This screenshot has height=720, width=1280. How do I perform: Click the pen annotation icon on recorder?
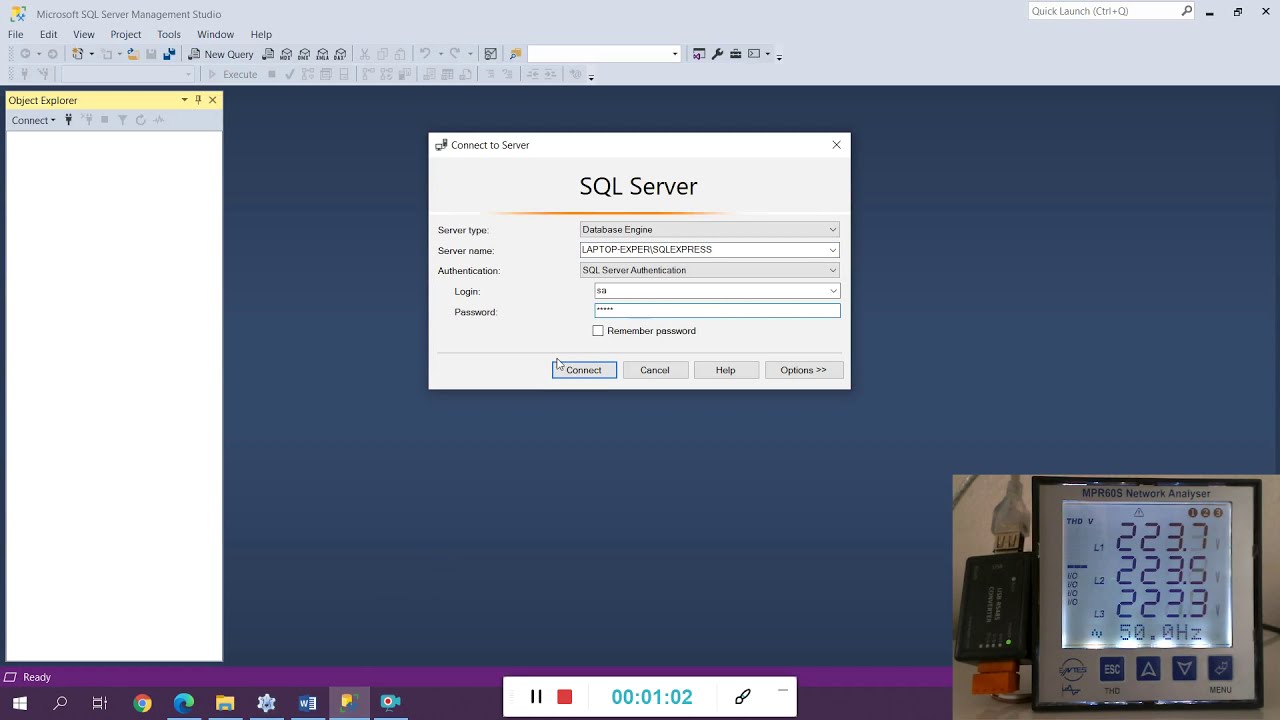pos(742,697)
